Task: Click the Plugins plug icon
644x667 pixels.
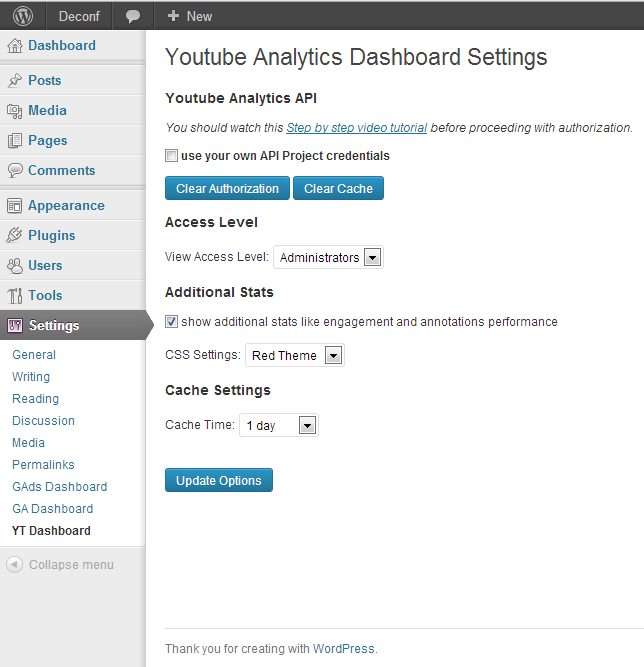Action: (x=14, y=235)
